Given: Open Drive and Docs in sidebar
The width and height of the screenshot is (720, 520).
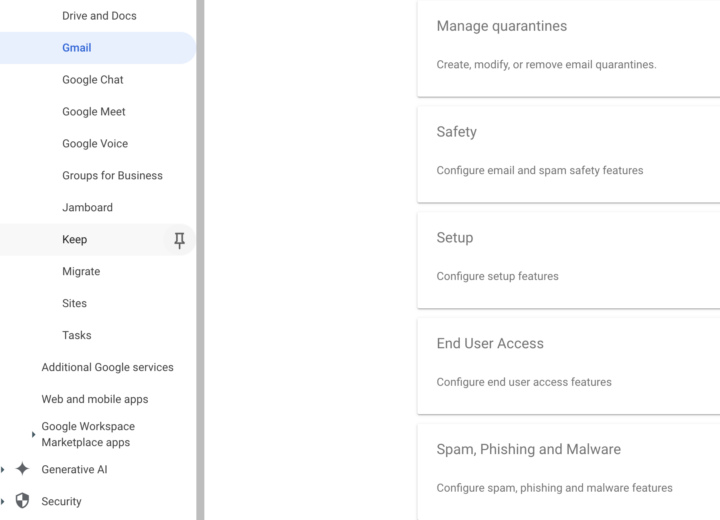Looking at the screenshot, I should coord(99,16).
